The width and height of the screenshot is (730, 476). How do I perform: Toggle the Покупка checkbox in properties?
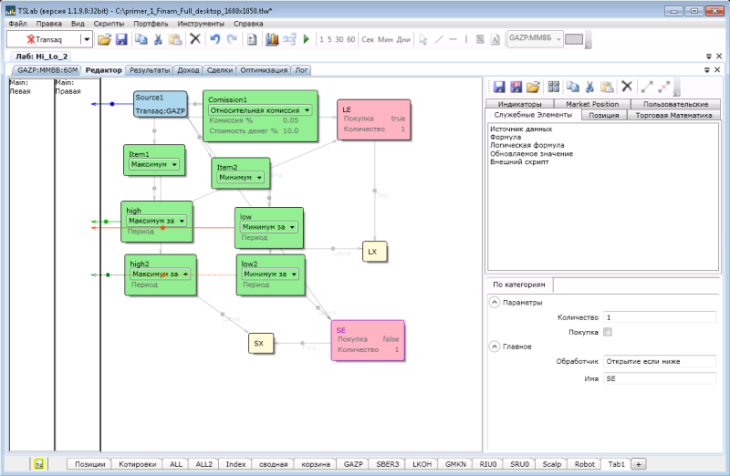(607, 332)
